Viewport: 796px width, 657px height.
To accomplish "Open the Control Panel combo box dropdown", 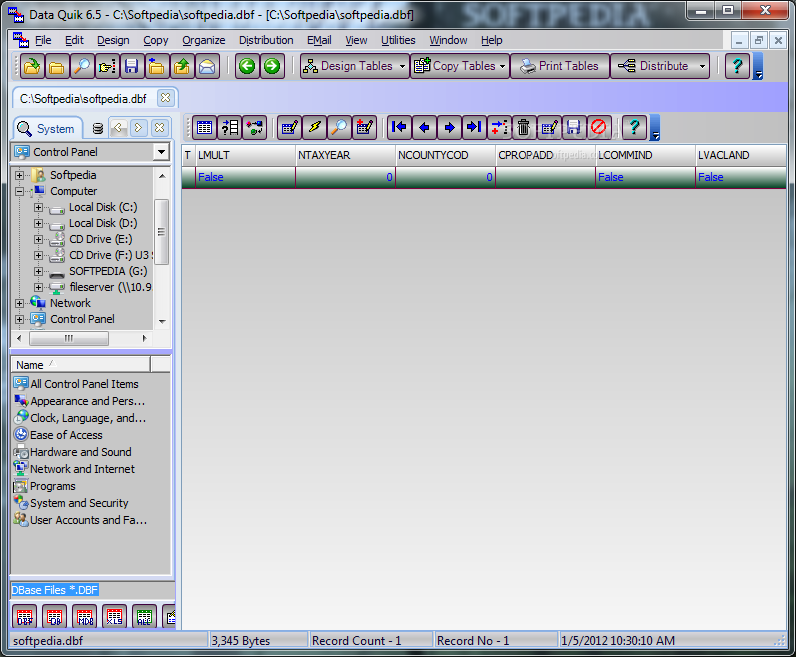I will tap(161, 152).
